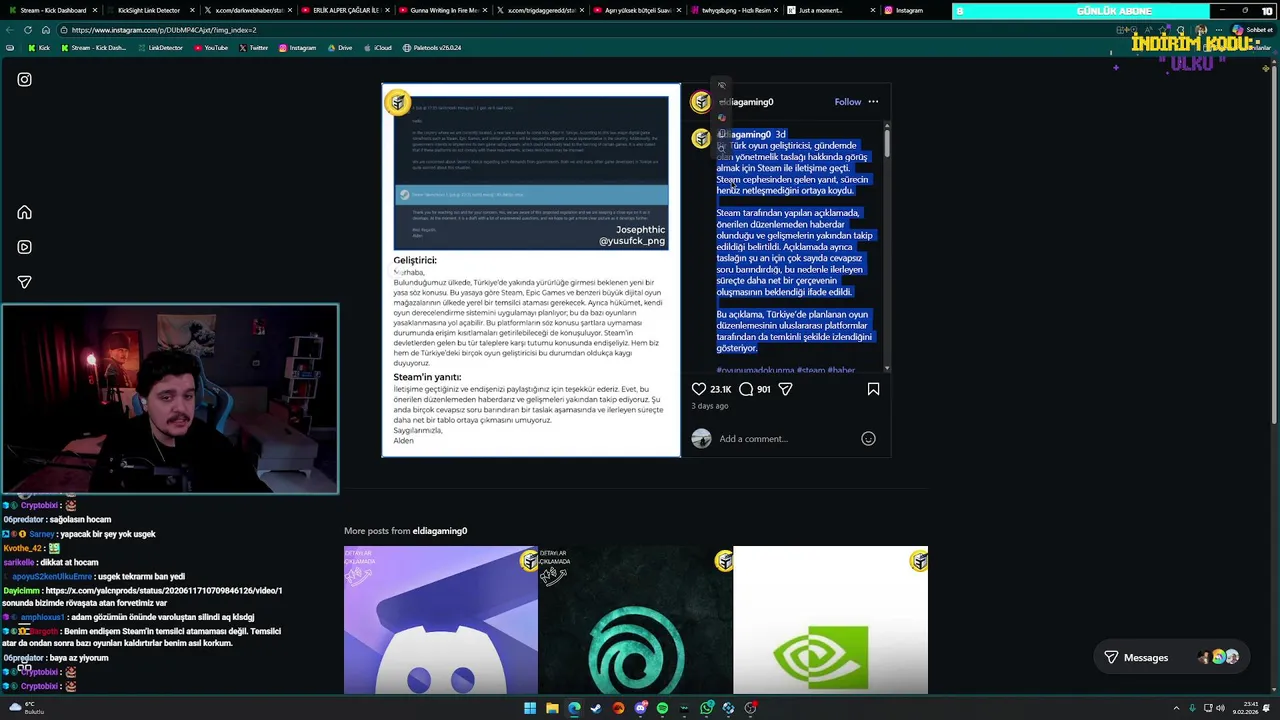Open eldiagaming0 username in post header
The width and height of the screenshot is (1280, 720).
[746, 102]
